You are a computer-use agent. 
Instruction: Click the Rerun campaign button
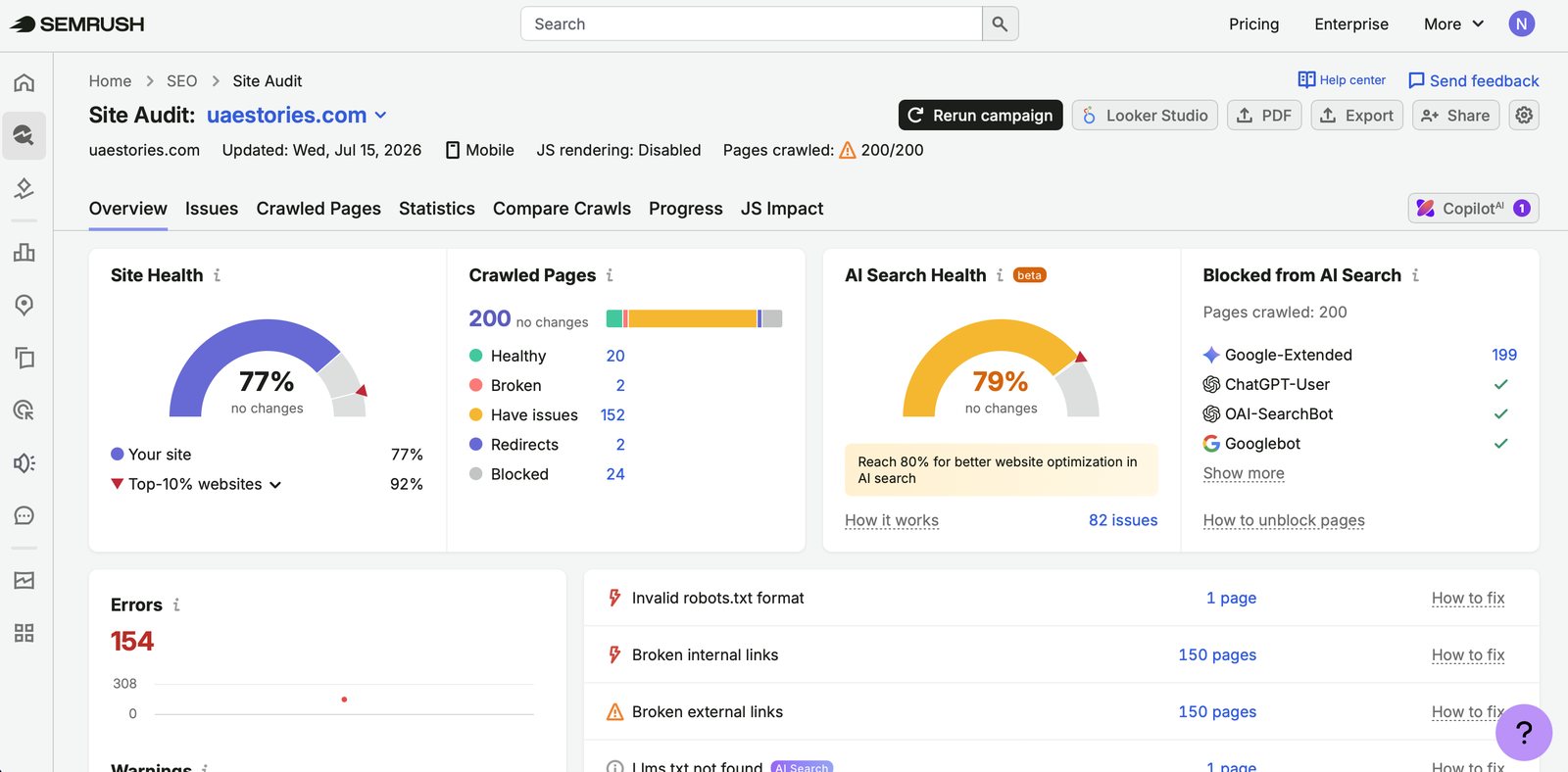click(980, 116)
